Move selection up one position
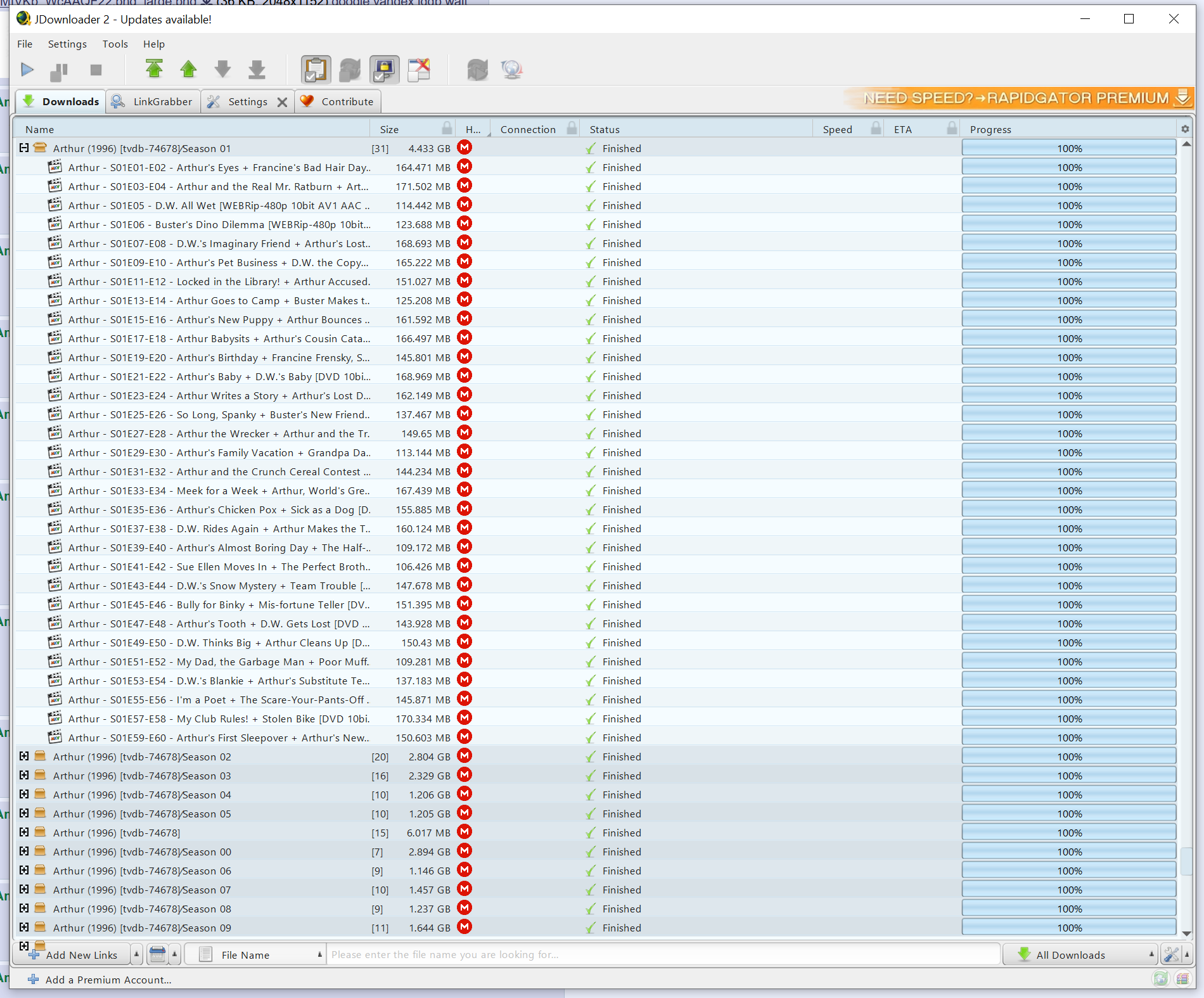Viewport: 1204px width, 998px height. [x=188, y=69]
